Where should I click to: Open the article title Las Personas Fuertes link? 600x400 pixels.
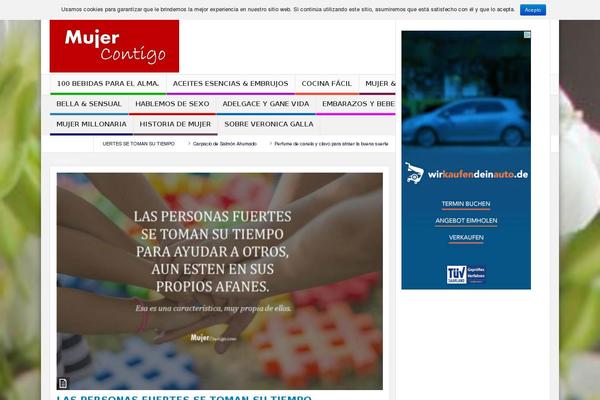point(184,398)
